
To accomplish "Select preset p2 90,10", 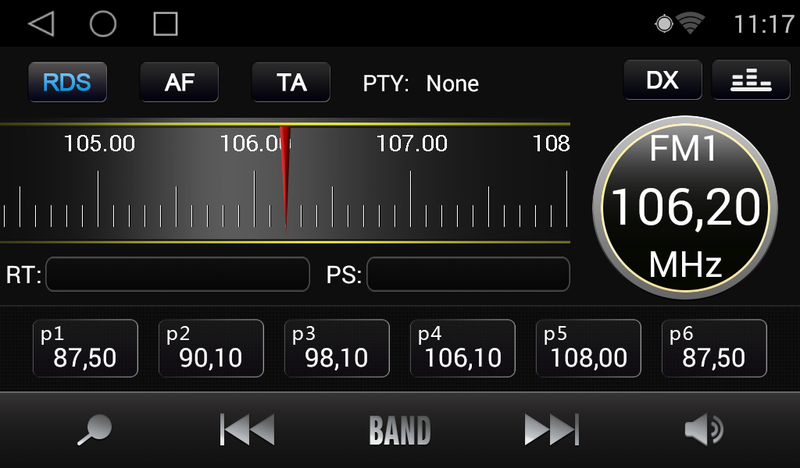I will tap(211, 349).
